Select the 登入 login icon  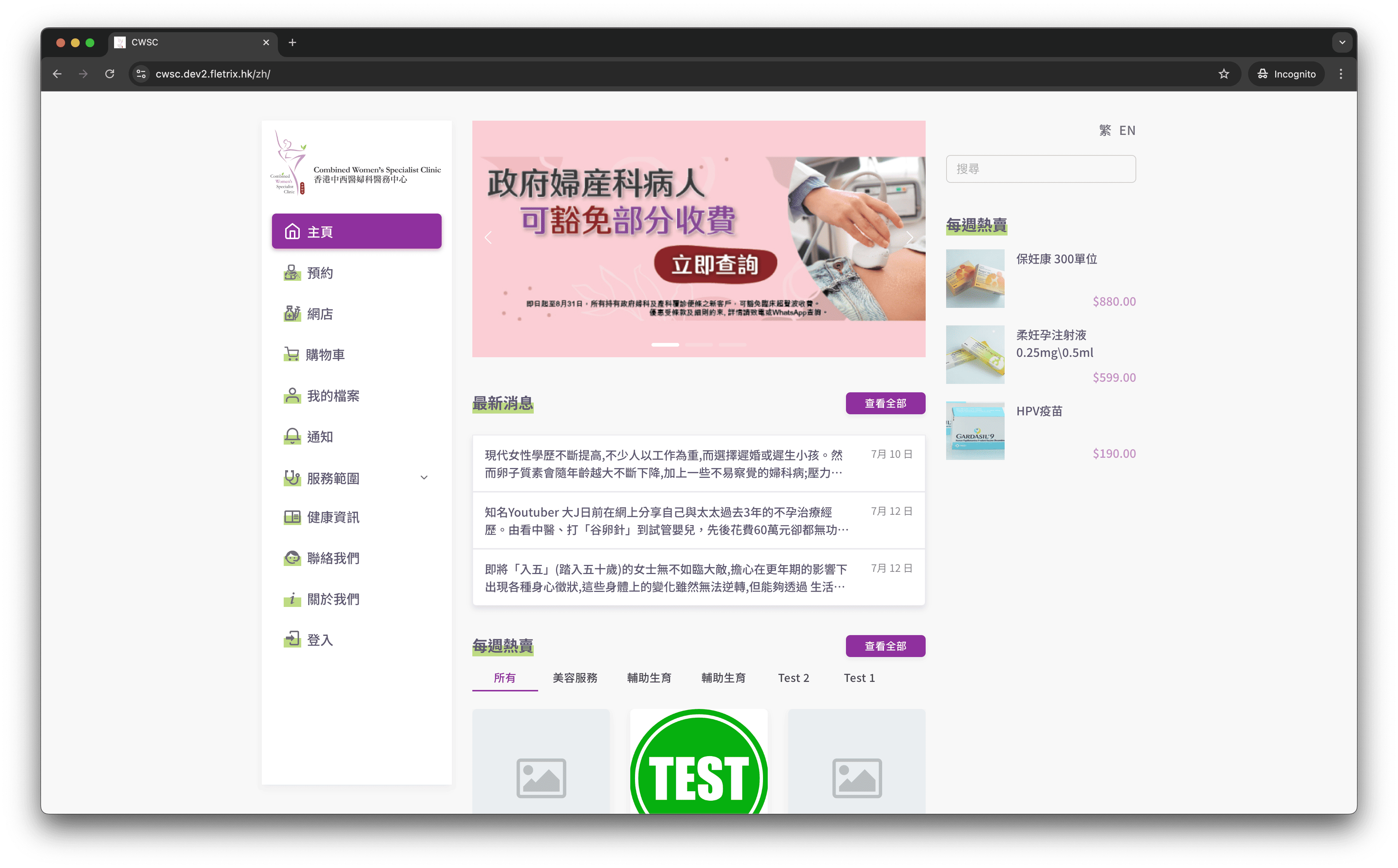pos(293,639)
